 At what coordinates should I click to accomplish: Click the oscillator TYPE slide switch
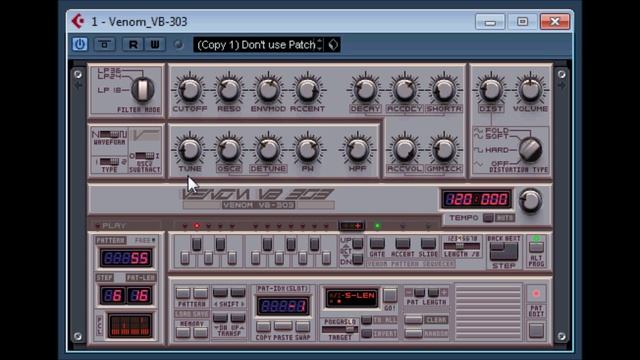click(109, 162)
